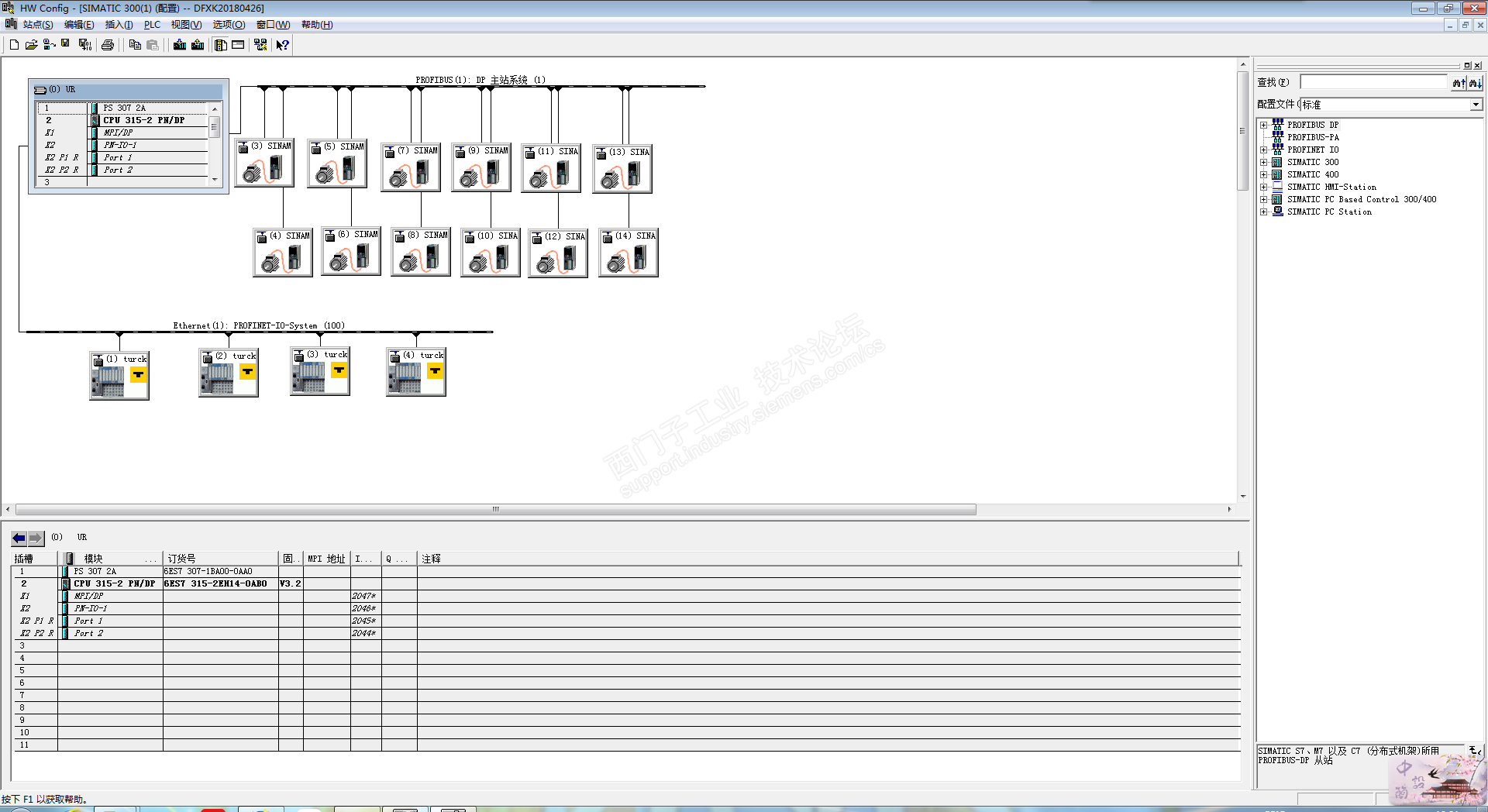Click the 模块 column header
This screenshot has height=812, width=1488.
coord(110,559)
